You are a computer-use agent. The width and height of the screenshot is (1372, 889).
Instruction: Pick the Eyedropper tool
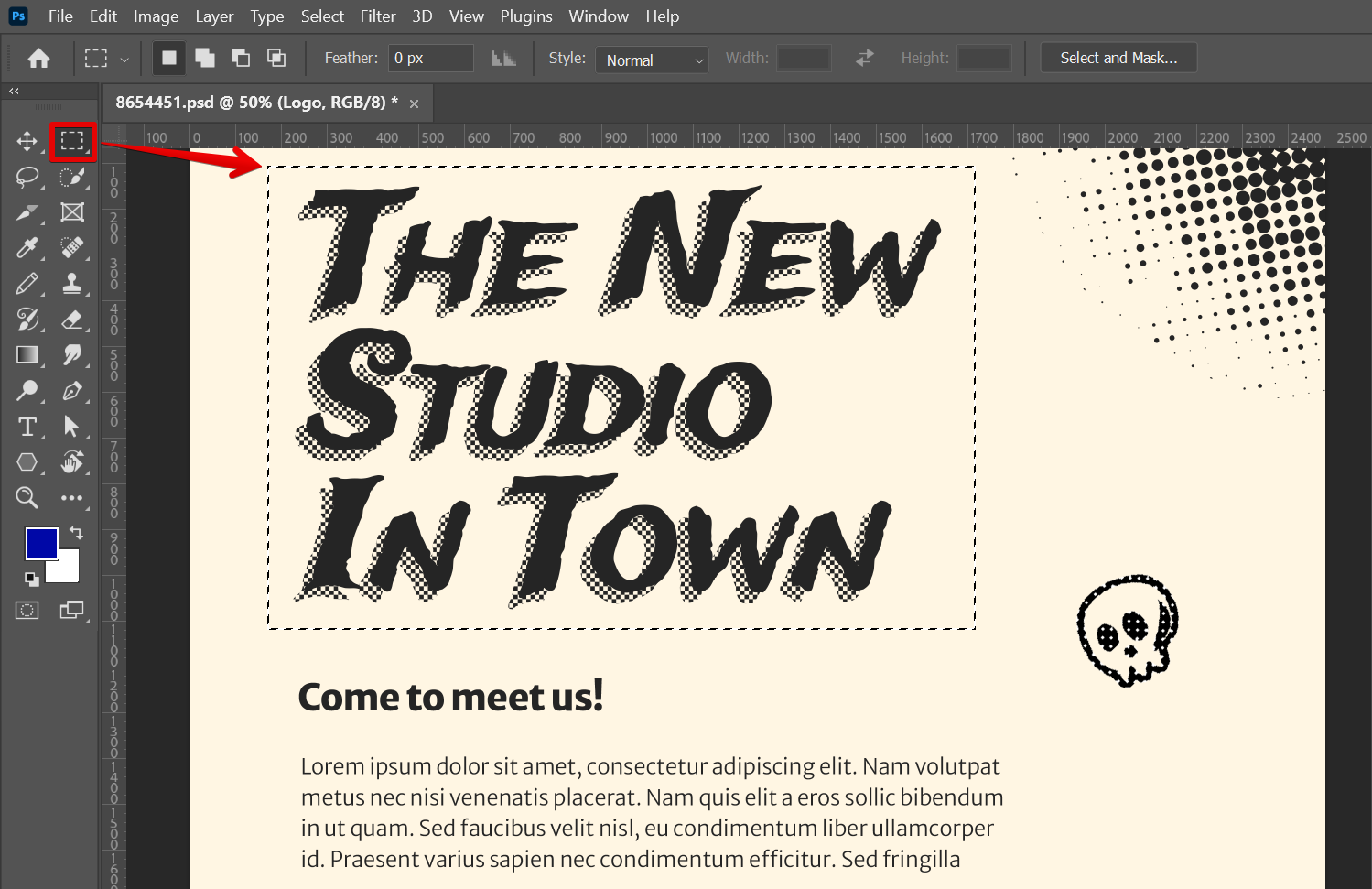(27, 248)
